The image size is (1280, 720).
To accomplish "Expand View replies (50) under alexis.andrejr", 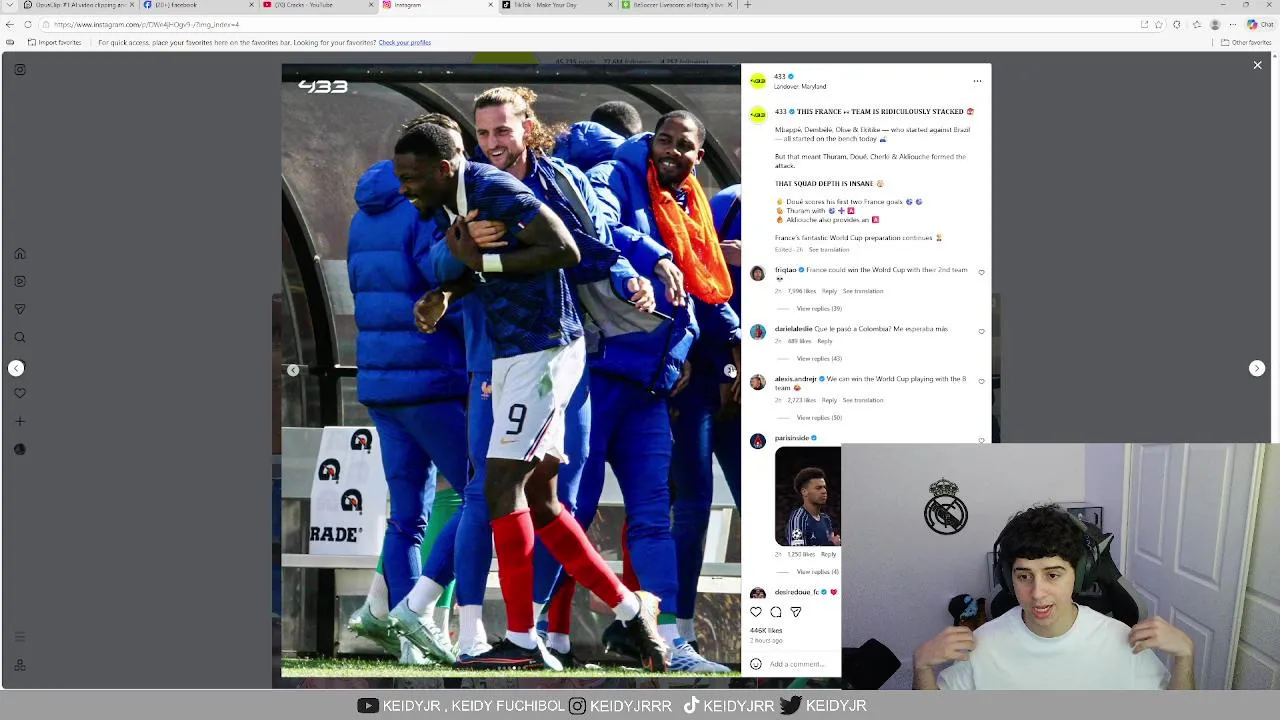I will (819, 418).
